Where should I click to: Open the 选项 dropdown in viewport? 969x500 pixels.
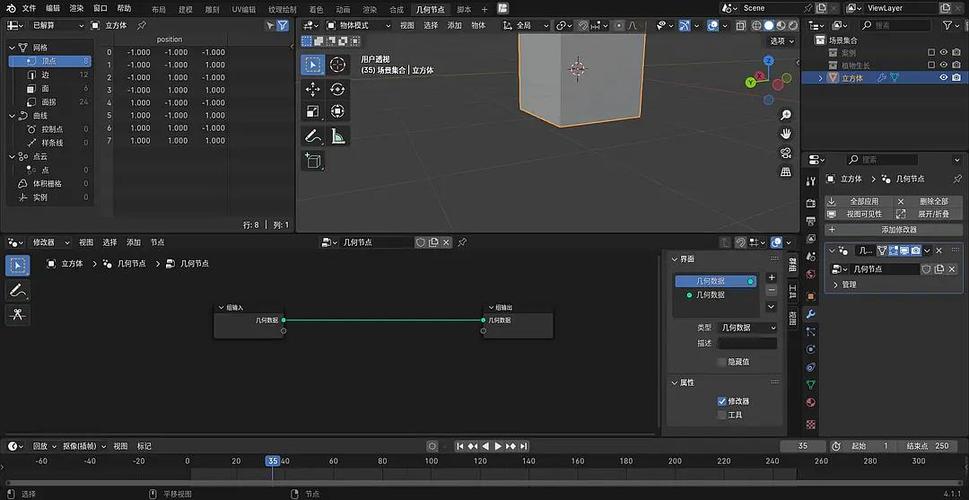point(782,41)
